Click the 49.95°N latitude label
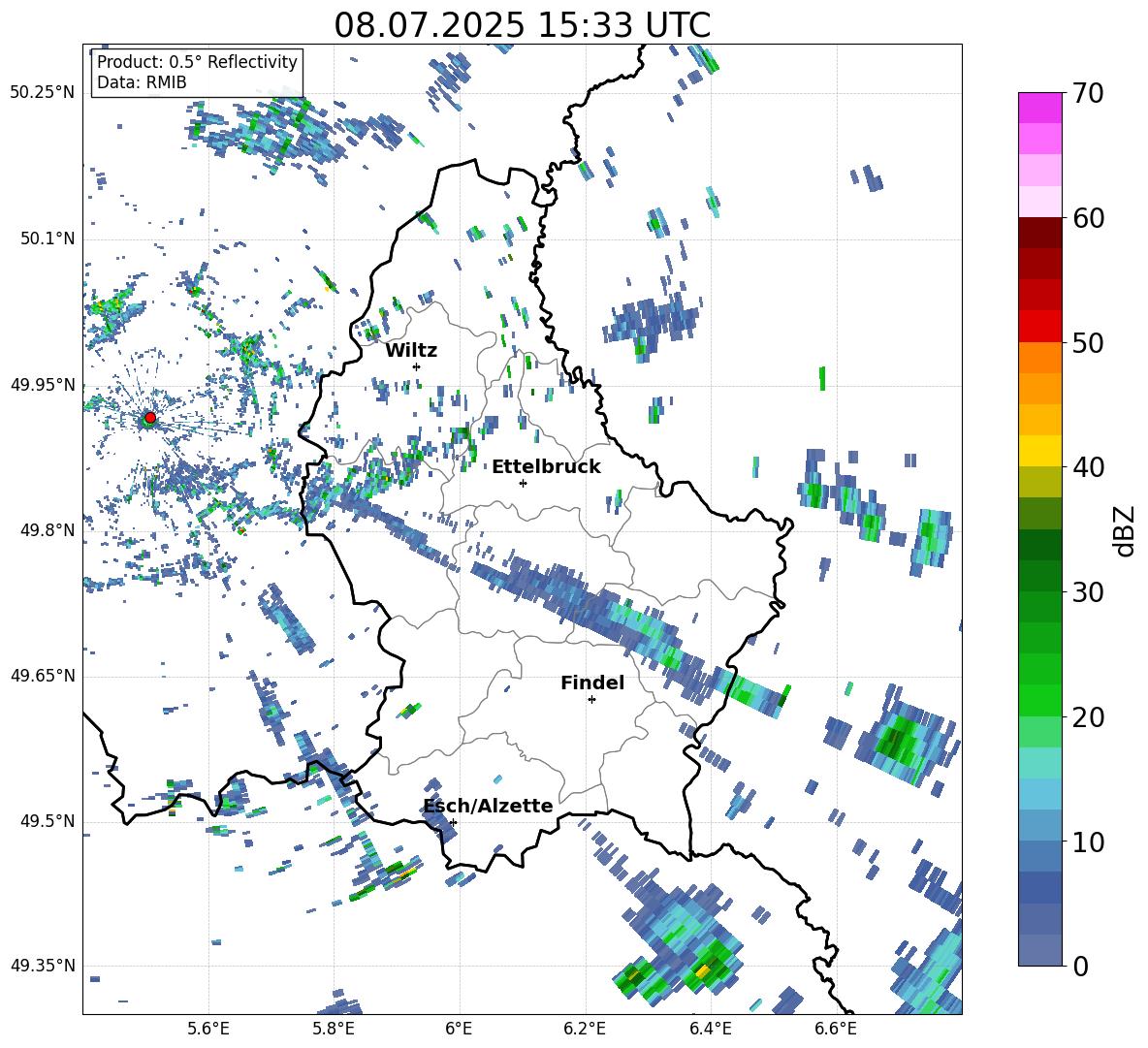This screenshot has width=1148, height=1048. 43,384
